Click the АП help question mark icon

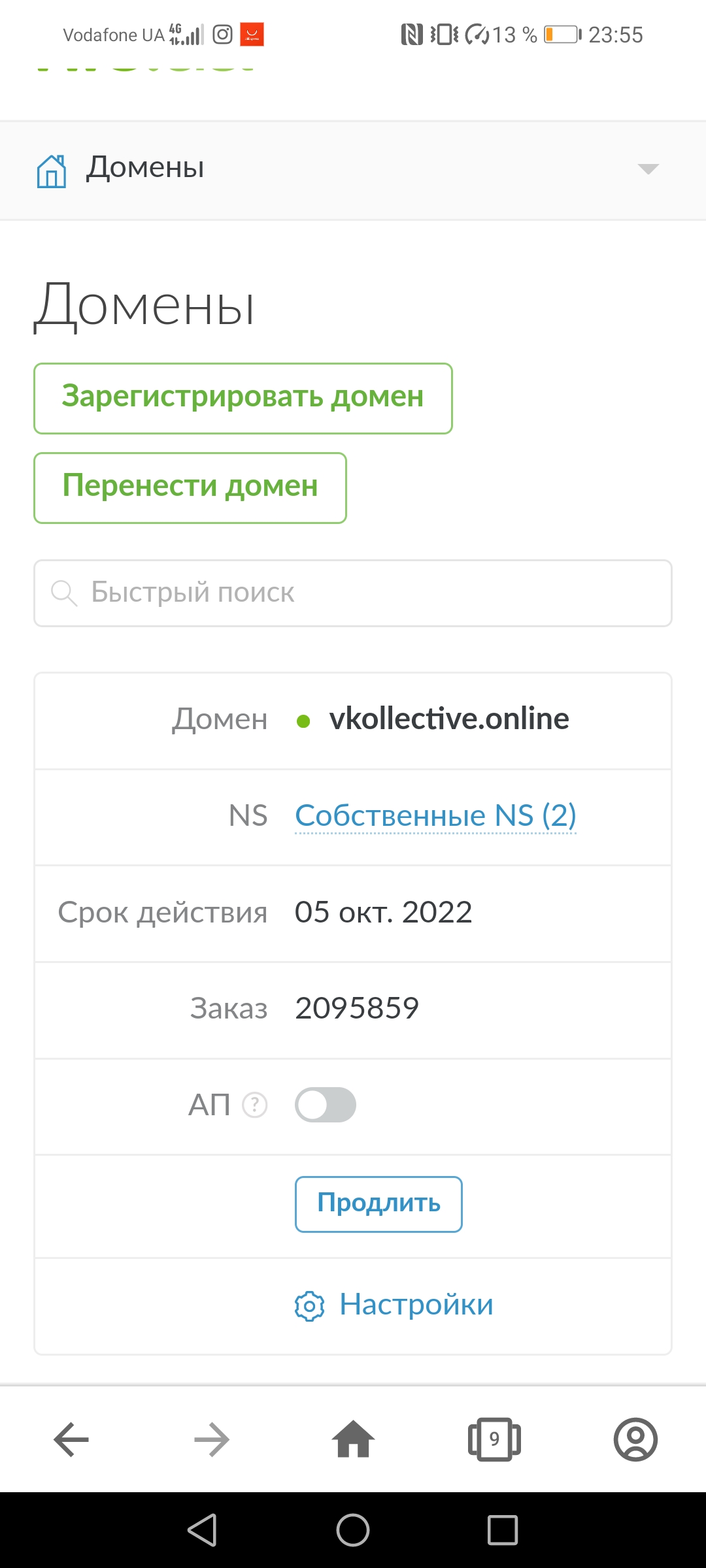tap(255, 1105)
